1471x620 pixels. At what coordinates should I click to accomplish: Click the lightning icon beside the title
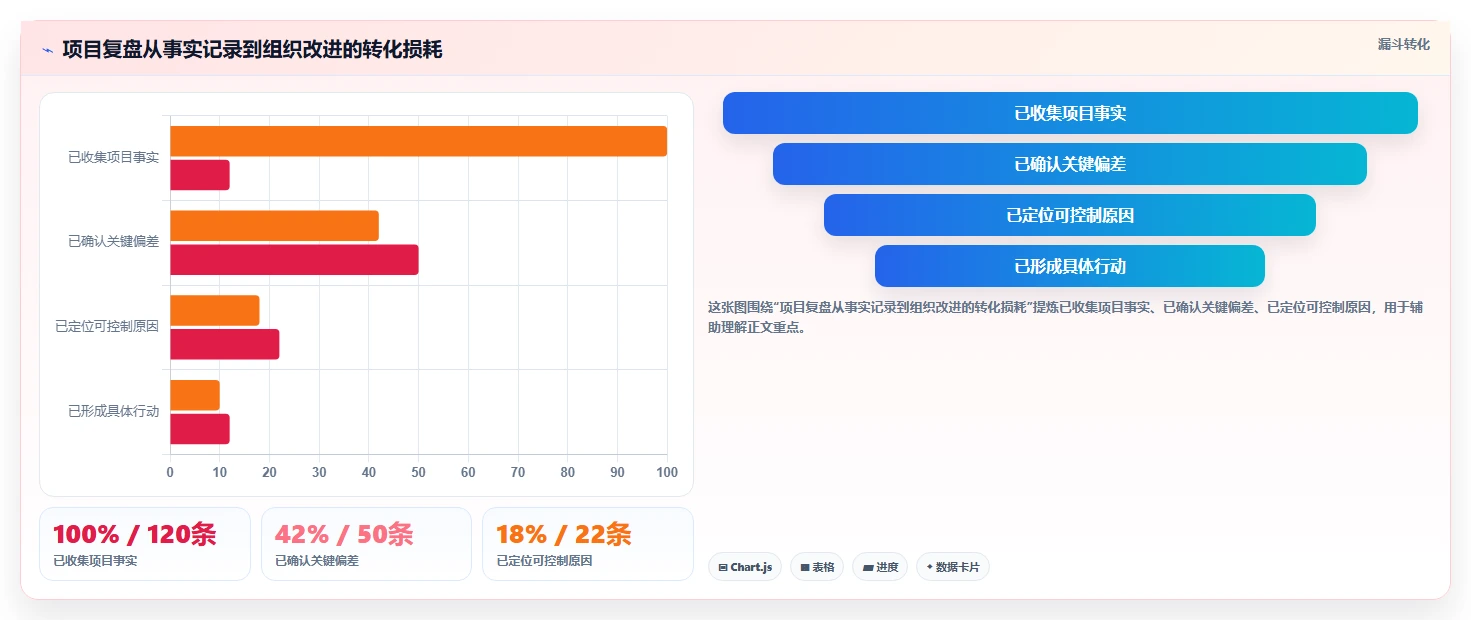[x=48, y=50]
